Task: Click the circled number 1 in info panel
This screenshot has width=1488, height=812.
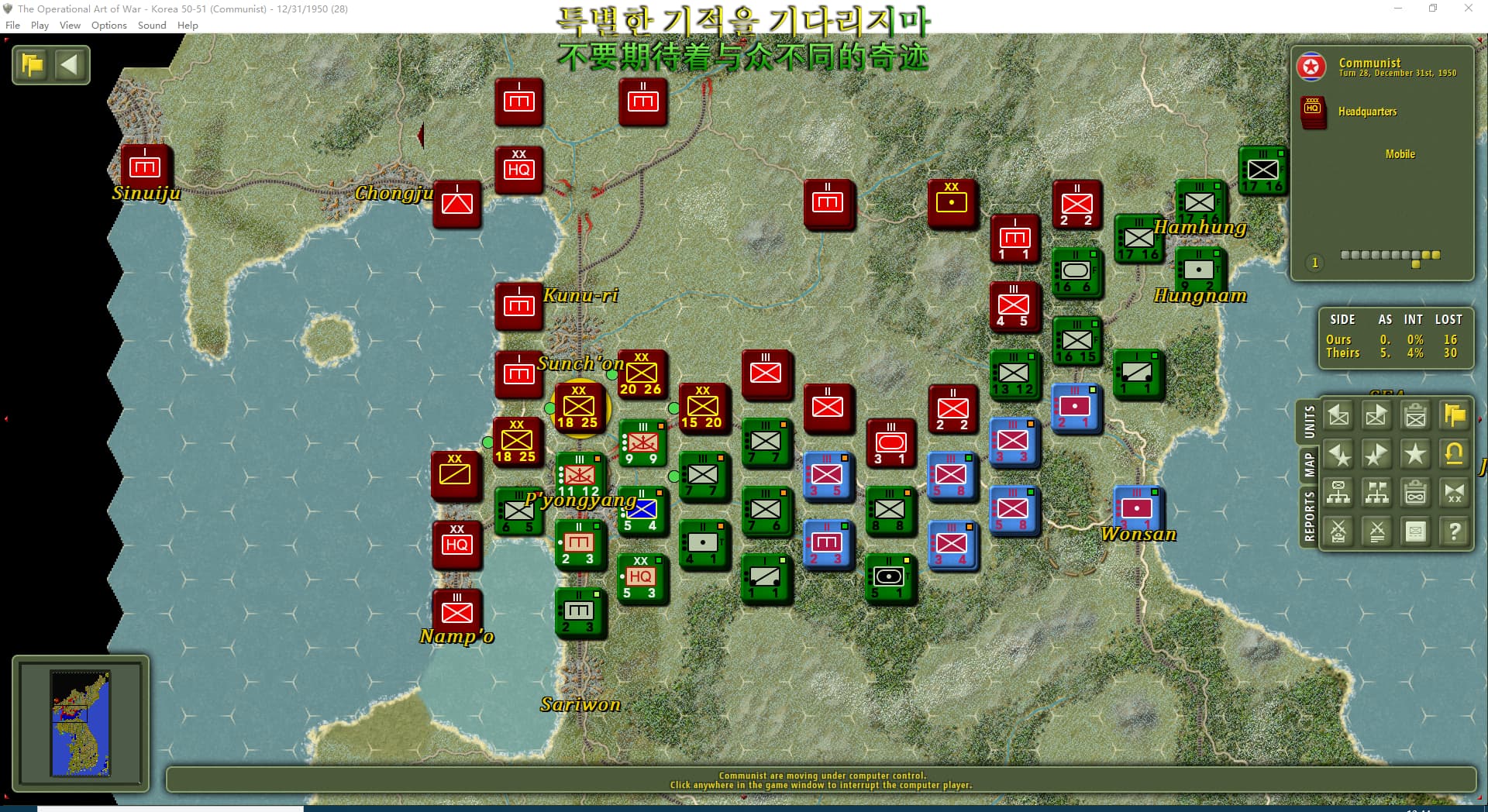Action: (1314, 263)
